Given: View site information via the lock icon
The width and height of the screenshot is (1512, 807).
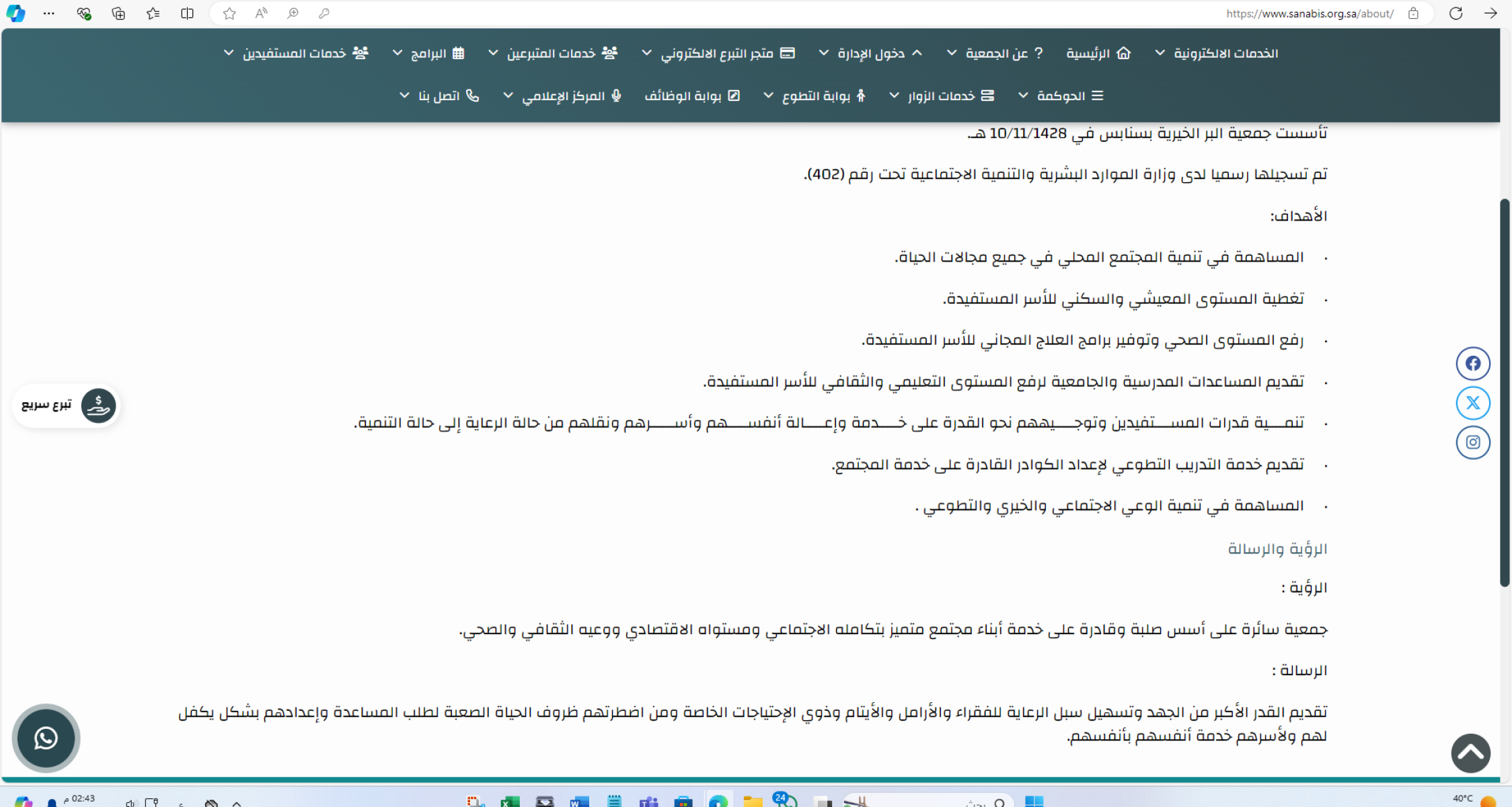Looking at the screenshot, I should point(1413,13).
